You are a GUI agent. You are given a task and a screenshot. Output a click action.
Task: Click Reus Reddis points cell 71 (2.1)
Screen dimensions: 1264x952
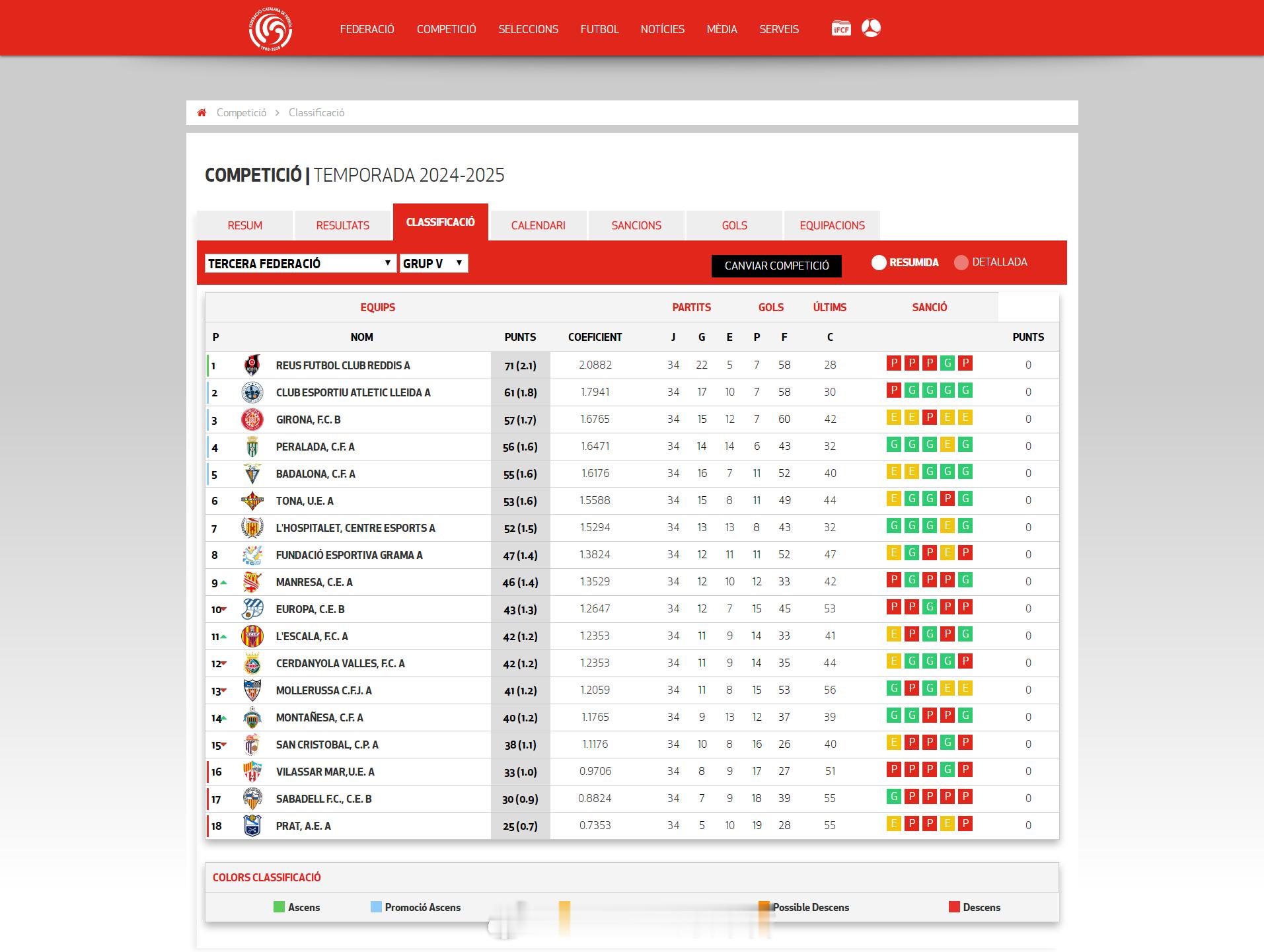click(x=521, y=365)
